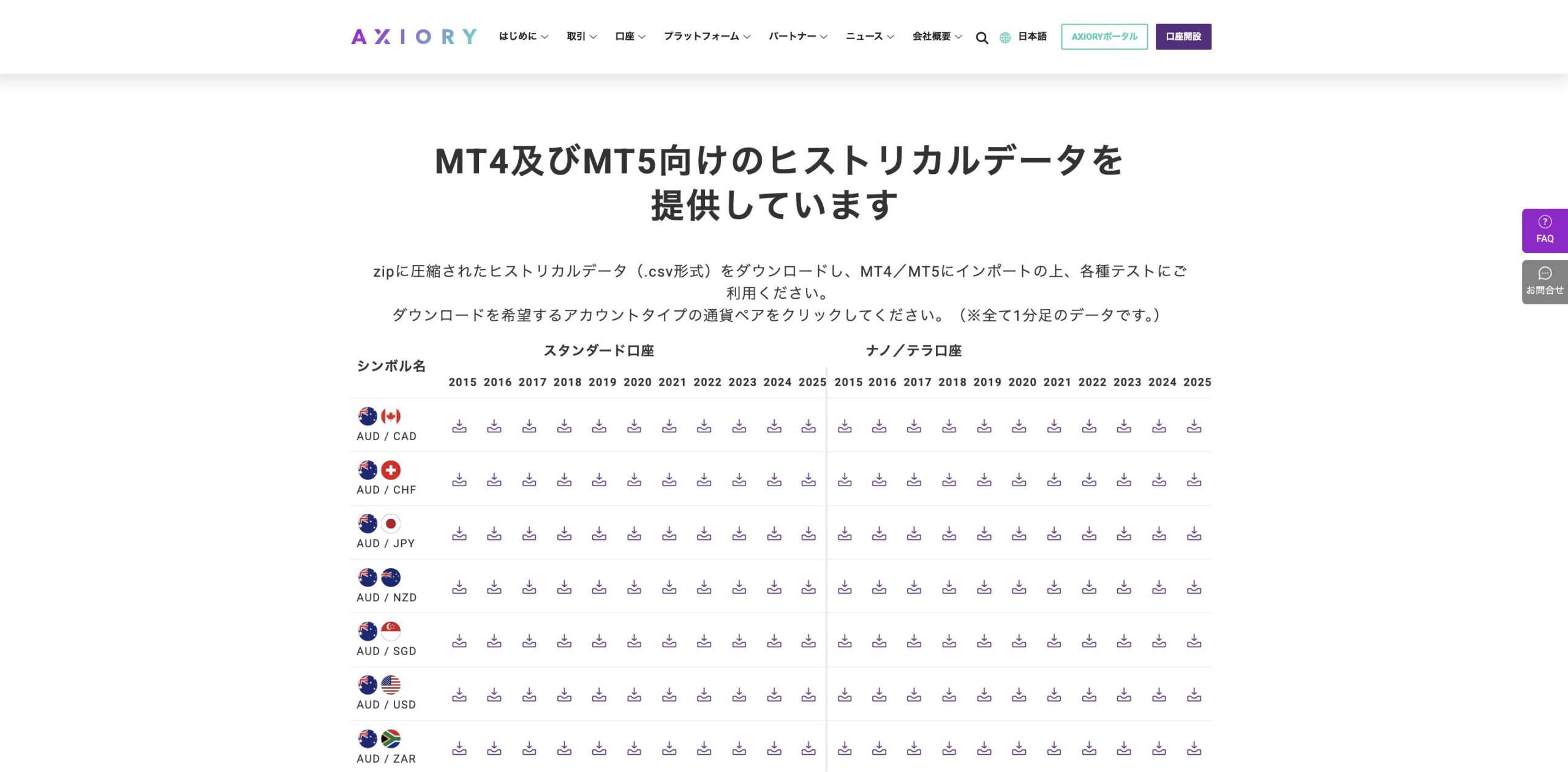Screen dimensions: 1568x772
Task: Click the スタンダード口座 column heading
Action: (x=599, y=351)
